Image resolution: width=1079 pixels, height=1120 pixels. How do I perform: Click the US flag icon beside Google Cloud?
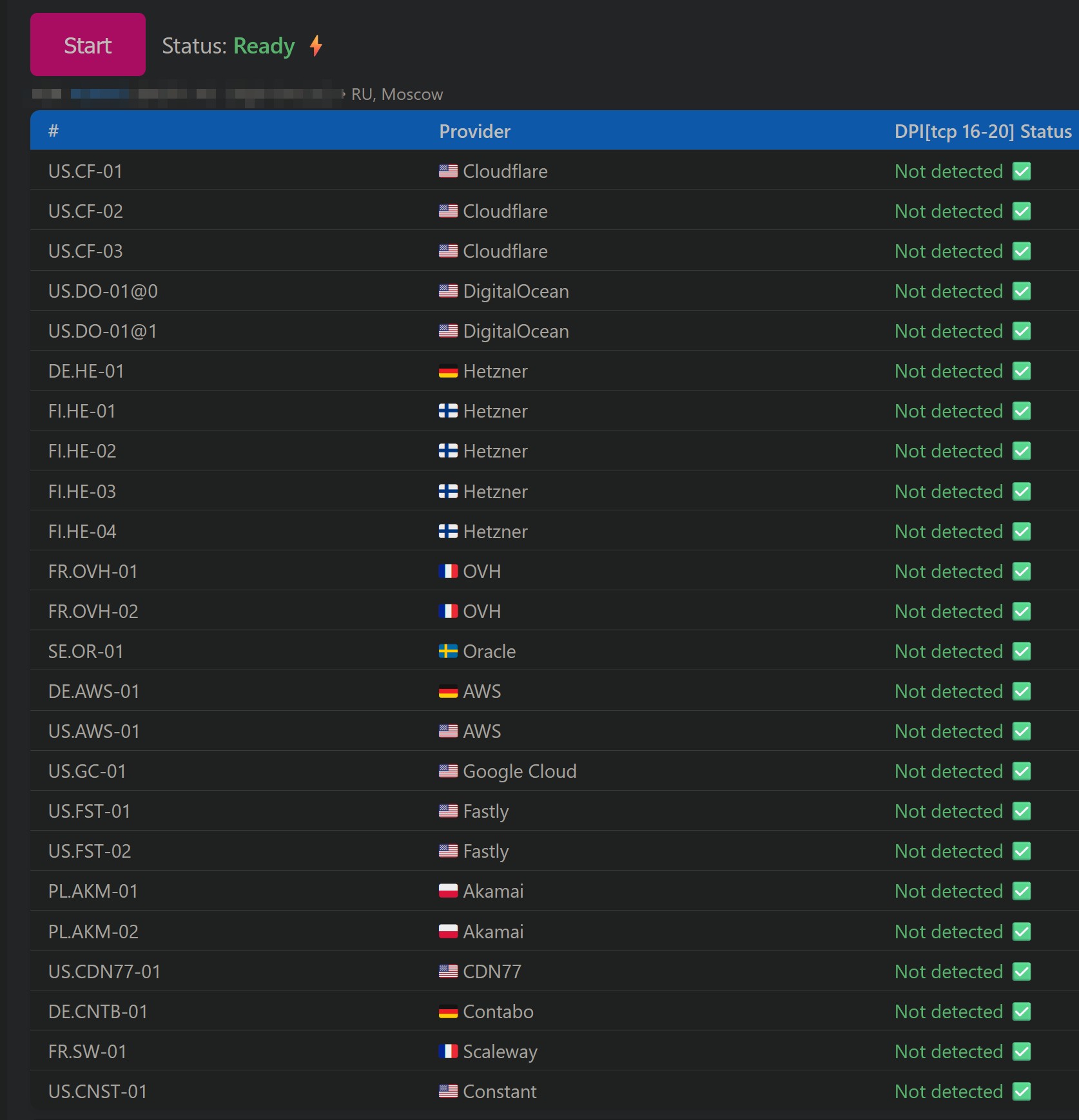448,771
